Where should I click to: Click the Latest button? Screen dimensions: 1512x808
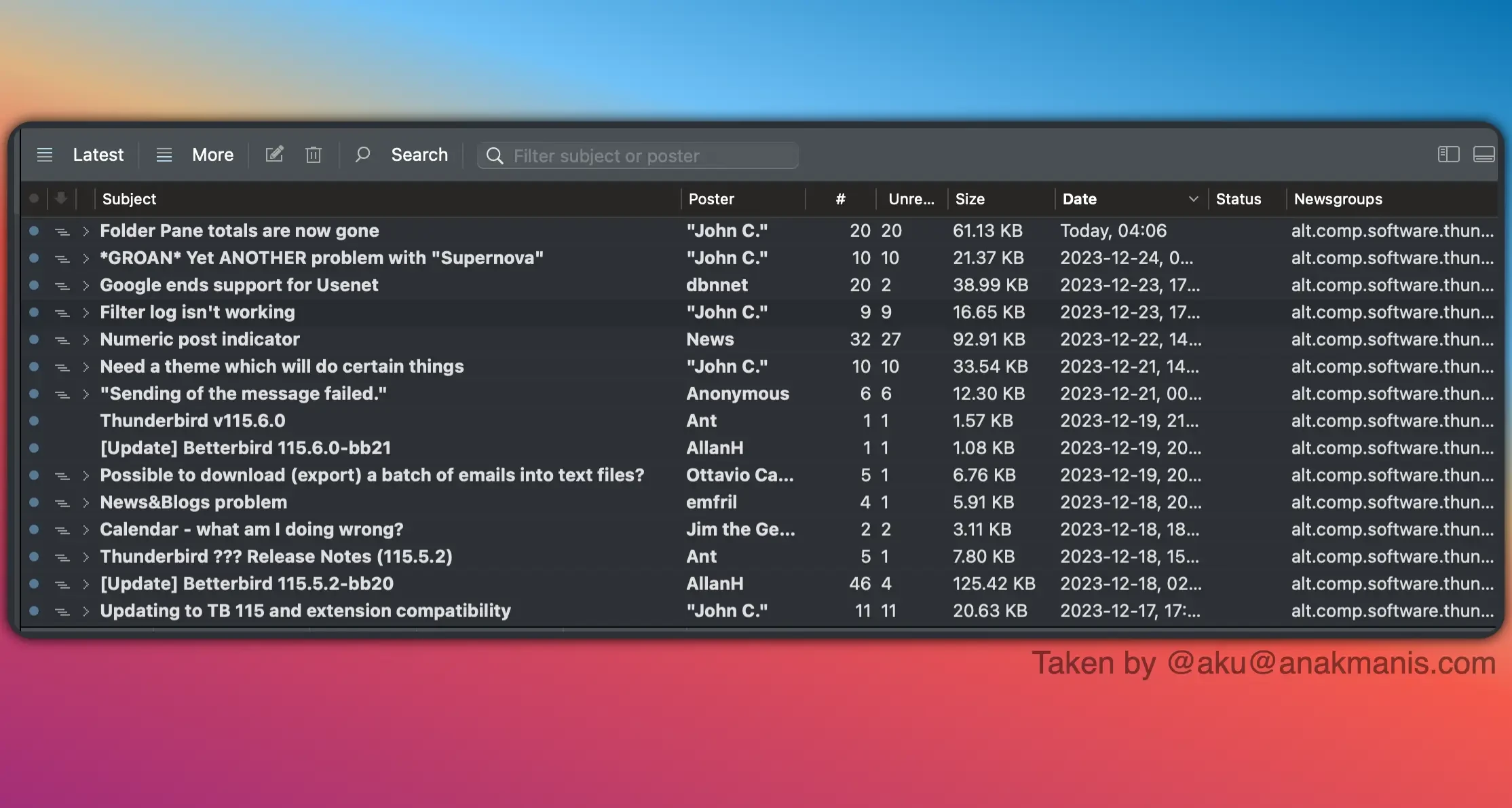98,155
